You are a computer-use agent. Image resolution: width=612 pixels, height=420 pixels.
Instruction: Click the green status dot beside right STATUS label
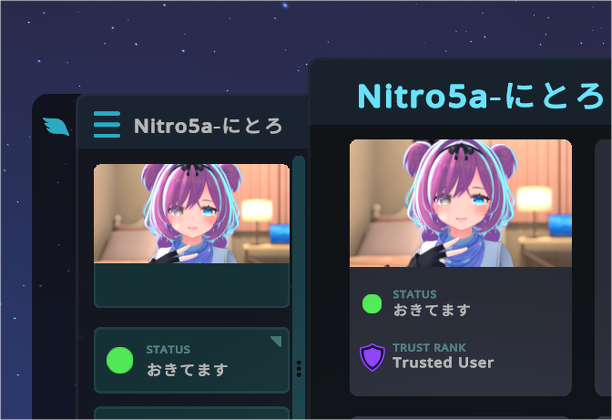click(372, 304)
